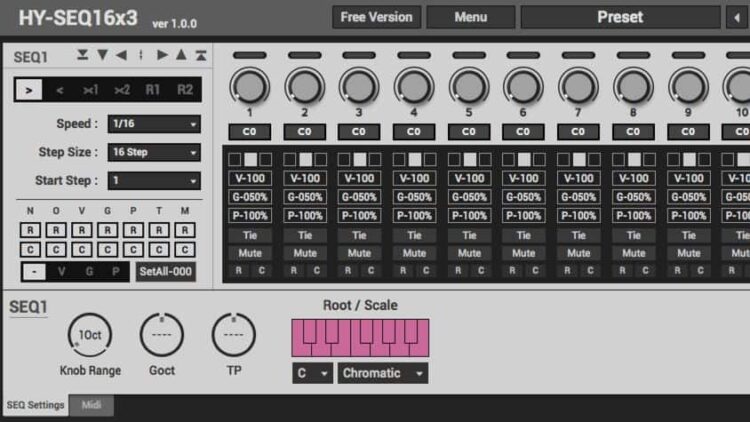
Task: Clear the M column with C
Action: tap(185, 249)
